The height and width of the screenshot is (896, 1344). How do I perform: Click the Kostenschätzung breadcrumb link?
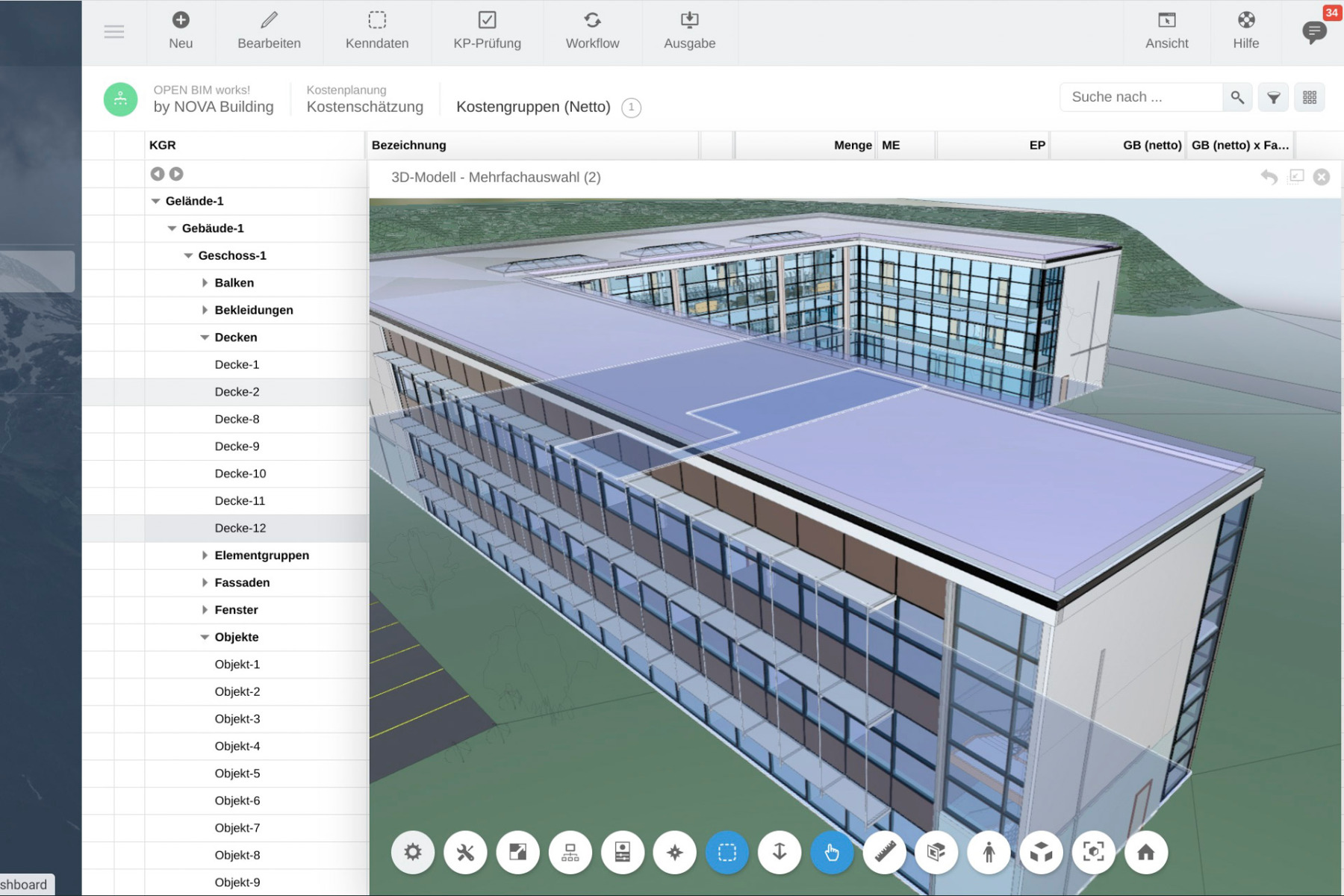click(x=364, y=107)
